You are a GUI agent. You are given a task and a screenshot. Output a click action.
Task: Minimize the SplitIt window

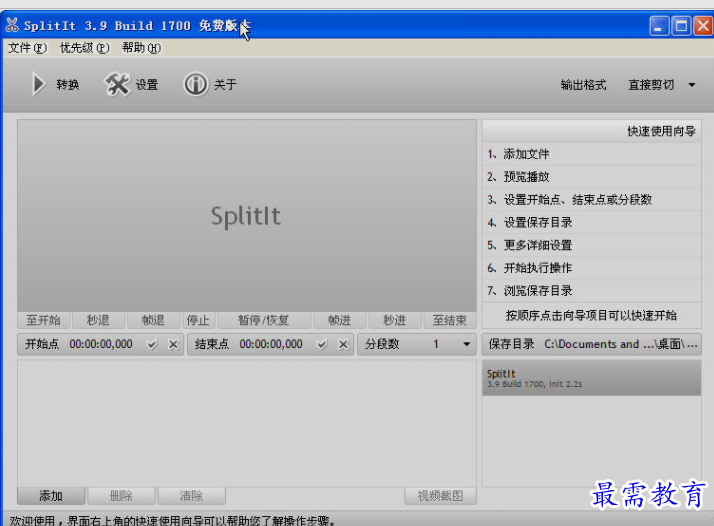[659, 26]
